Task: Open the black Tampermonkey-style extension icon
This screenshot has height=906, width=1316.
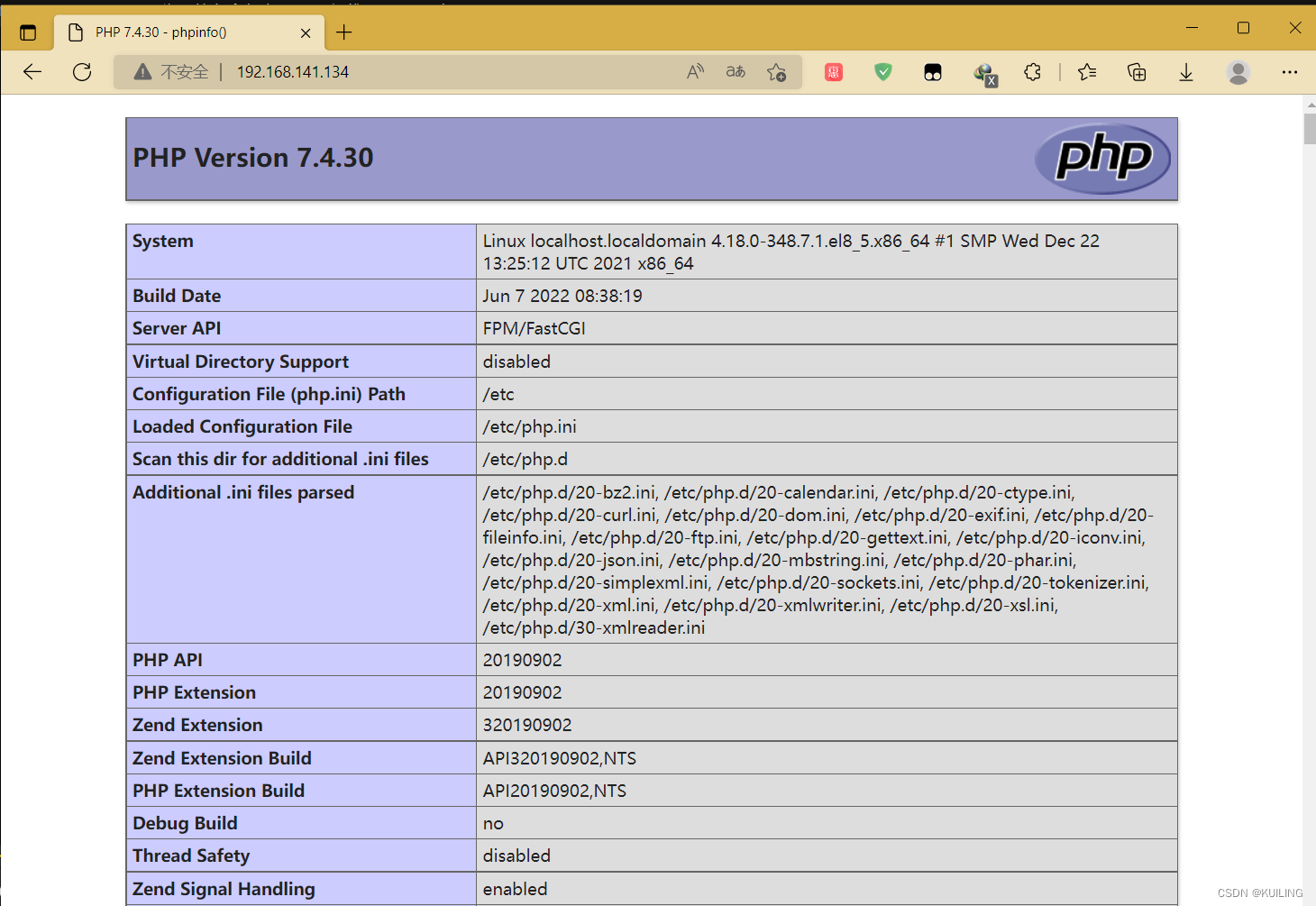Action: (x=933, y=72)
